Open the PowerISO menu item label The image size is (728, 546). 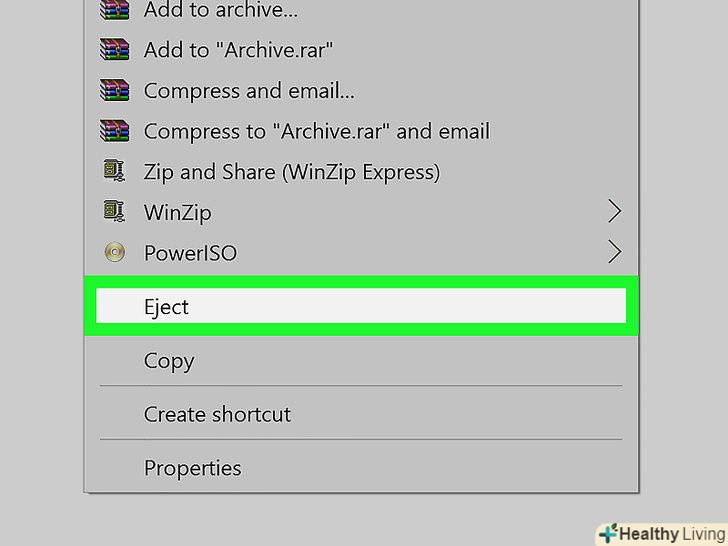[190, 253]
